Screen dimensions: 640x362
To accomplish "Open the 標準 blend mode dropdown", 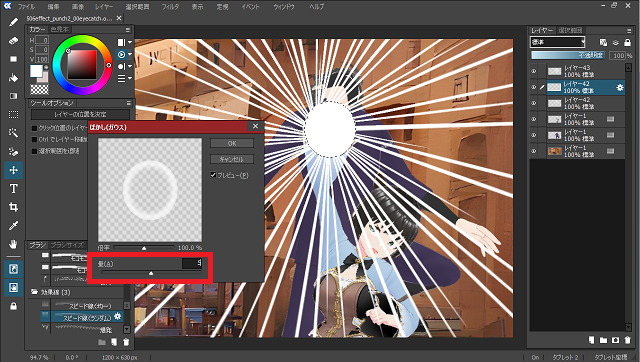I will tap(558, 42).
